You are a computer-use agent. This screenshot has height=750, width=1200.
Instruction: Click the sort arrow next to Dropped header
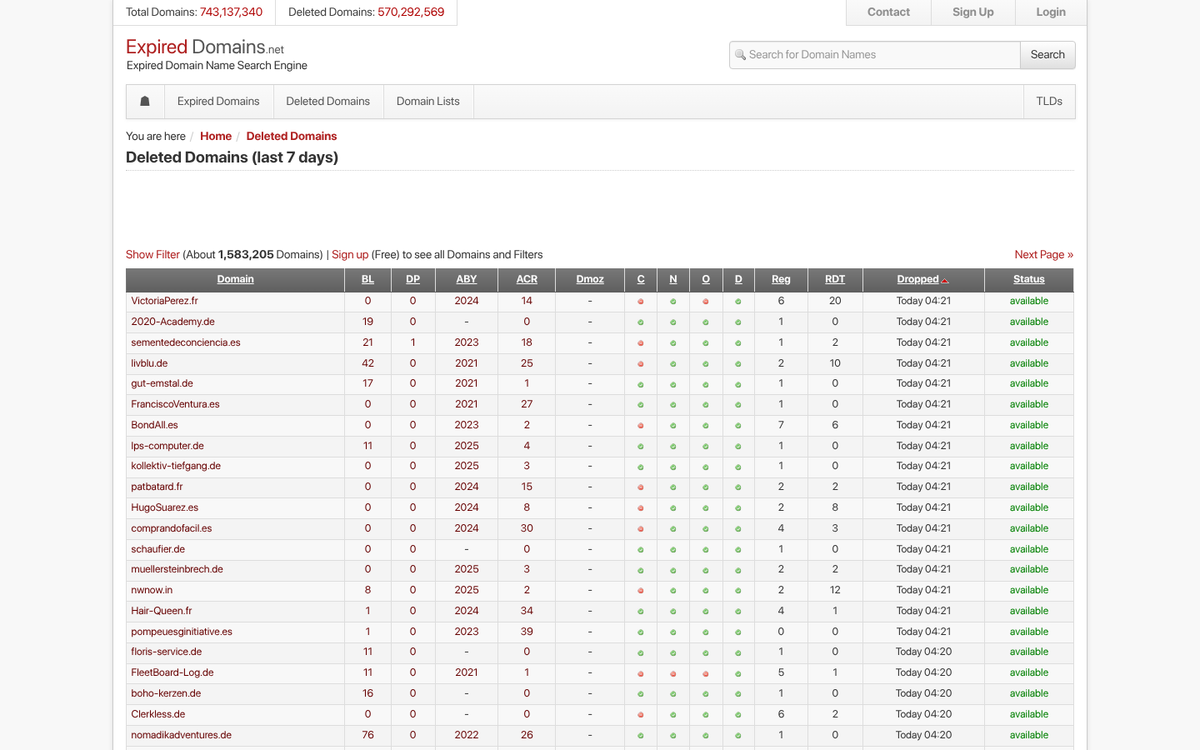[943, 280]
